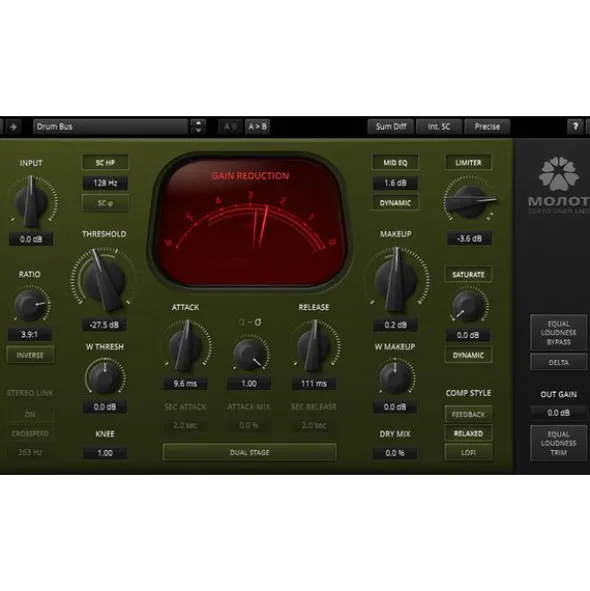Adjust the SATURATE knob

click(x=468, y=306)
